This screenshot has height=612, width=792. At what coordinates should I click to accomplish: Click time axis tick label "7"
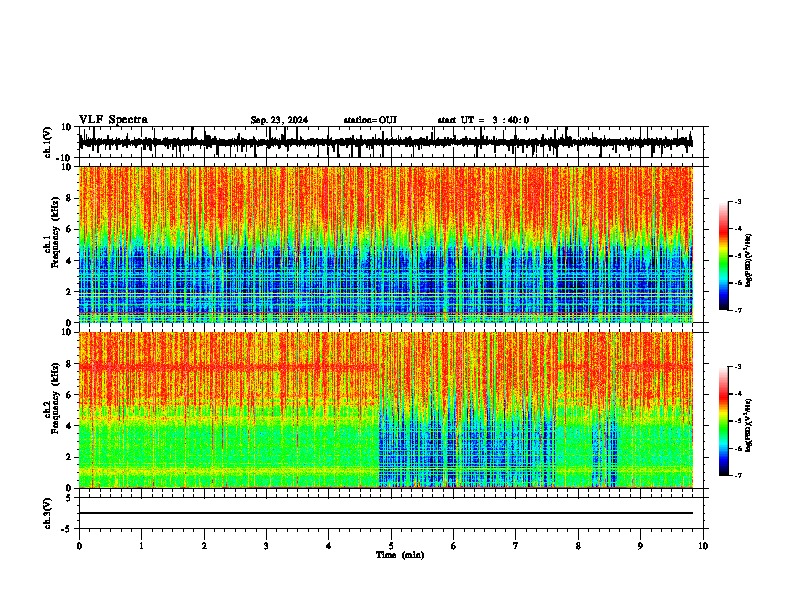point(516,546)
